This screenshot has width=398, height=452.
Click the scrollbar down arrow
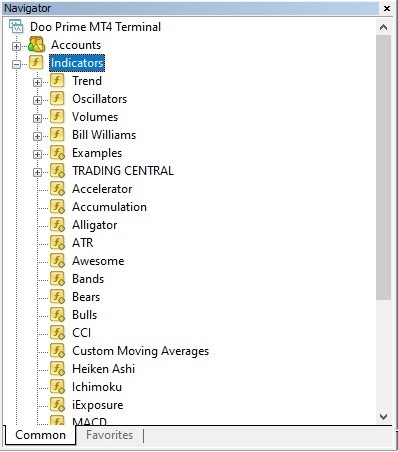click(383, 416)
